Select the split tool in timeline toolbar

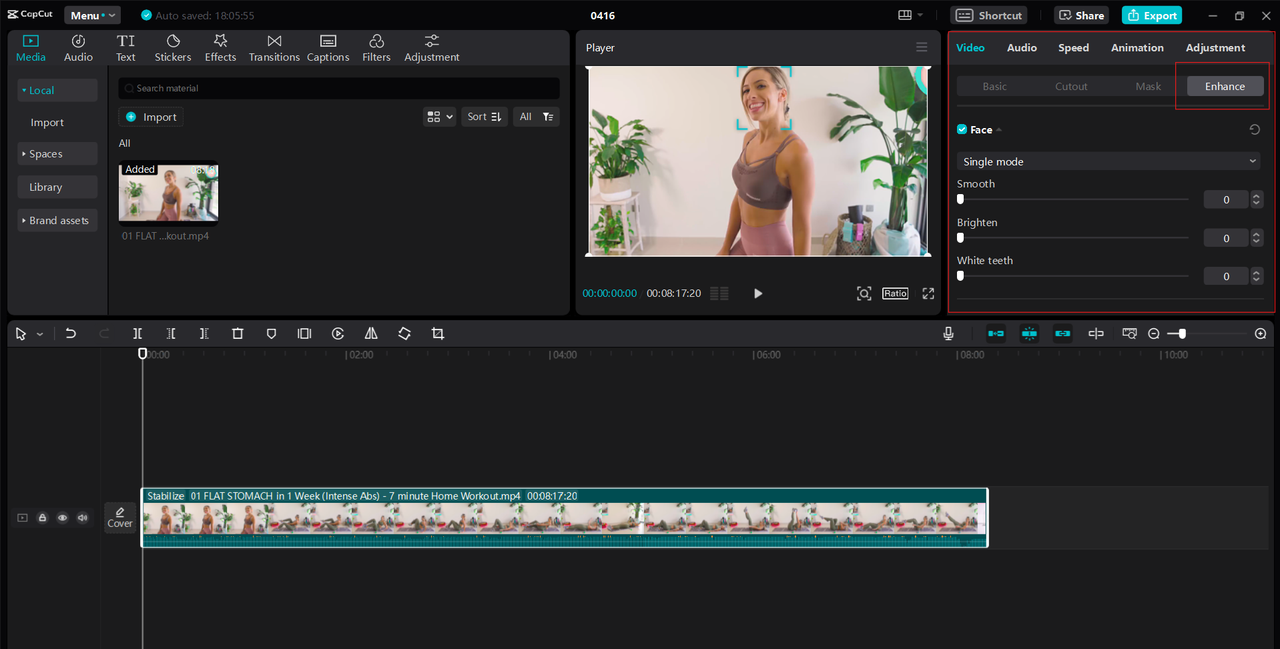click(138, 334)
